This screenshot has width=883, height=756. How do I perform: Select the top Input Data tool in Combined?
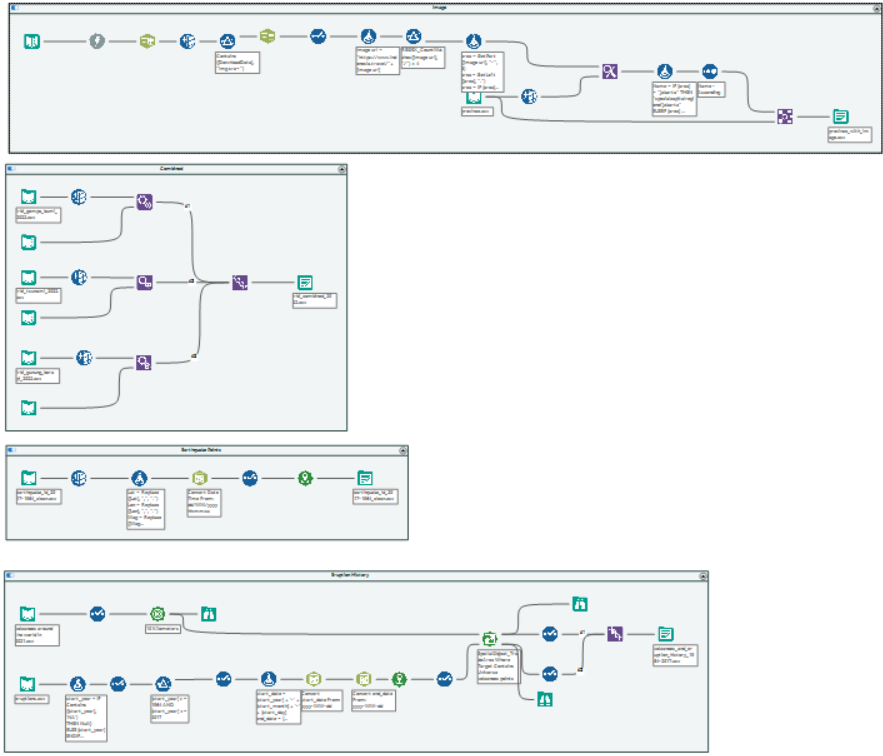[x=28, y=197]
